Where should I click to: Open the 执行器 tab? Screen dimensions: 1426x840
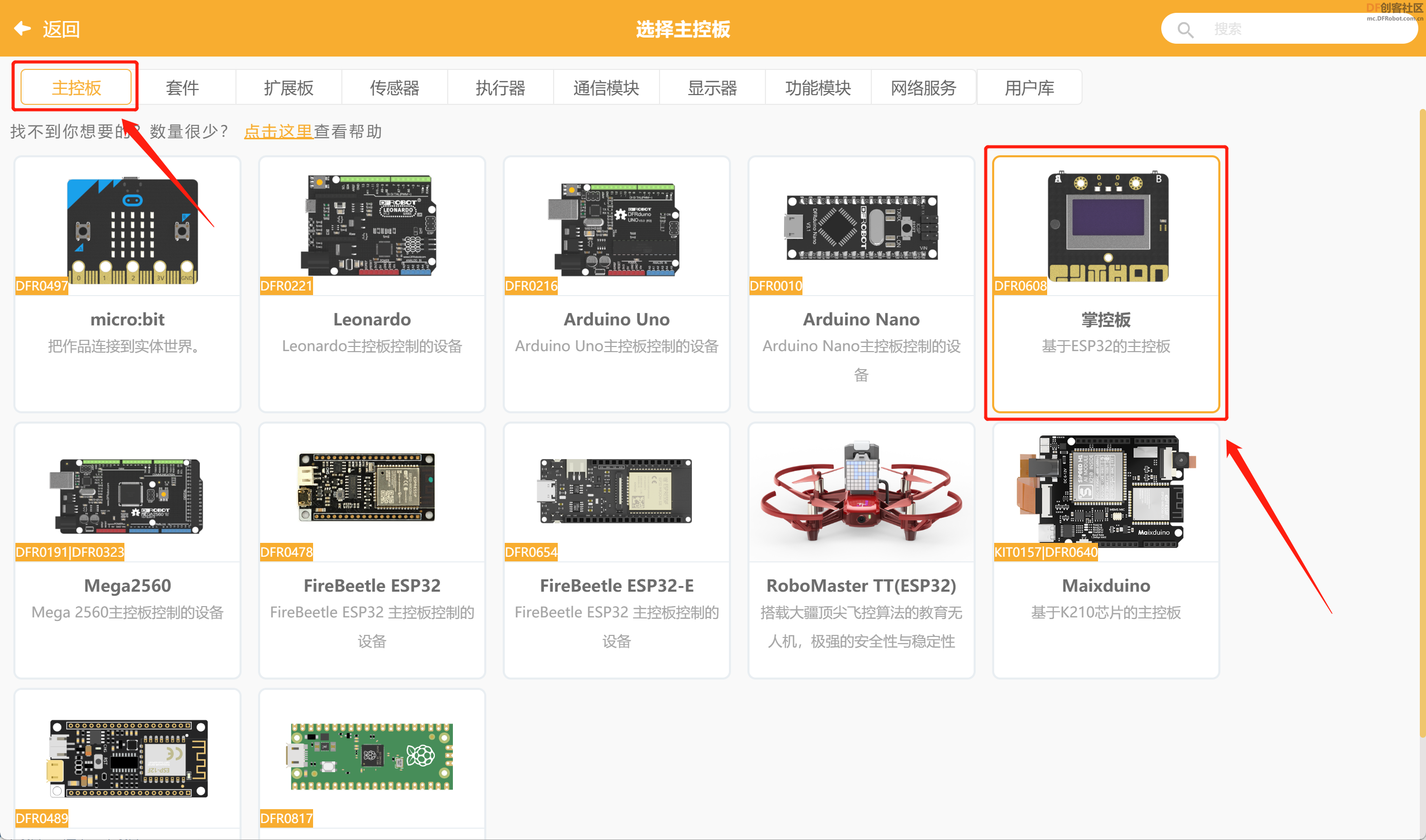pyautogui.click(x=500, y=88)
